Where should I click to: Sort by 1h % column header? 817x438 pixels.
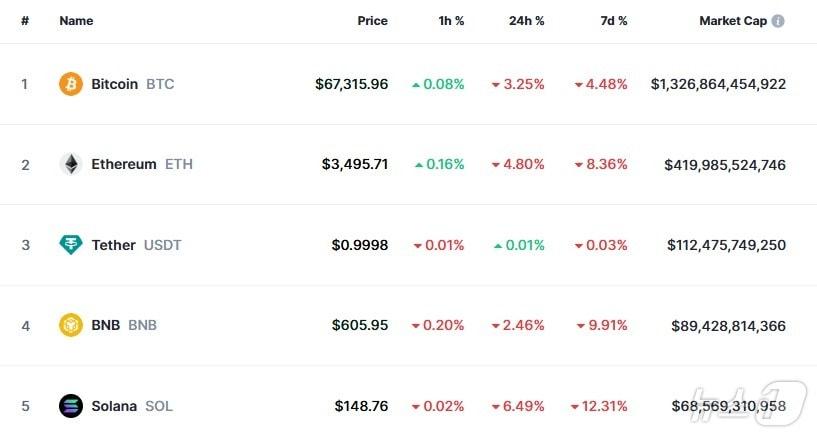[x=449, y=21]
